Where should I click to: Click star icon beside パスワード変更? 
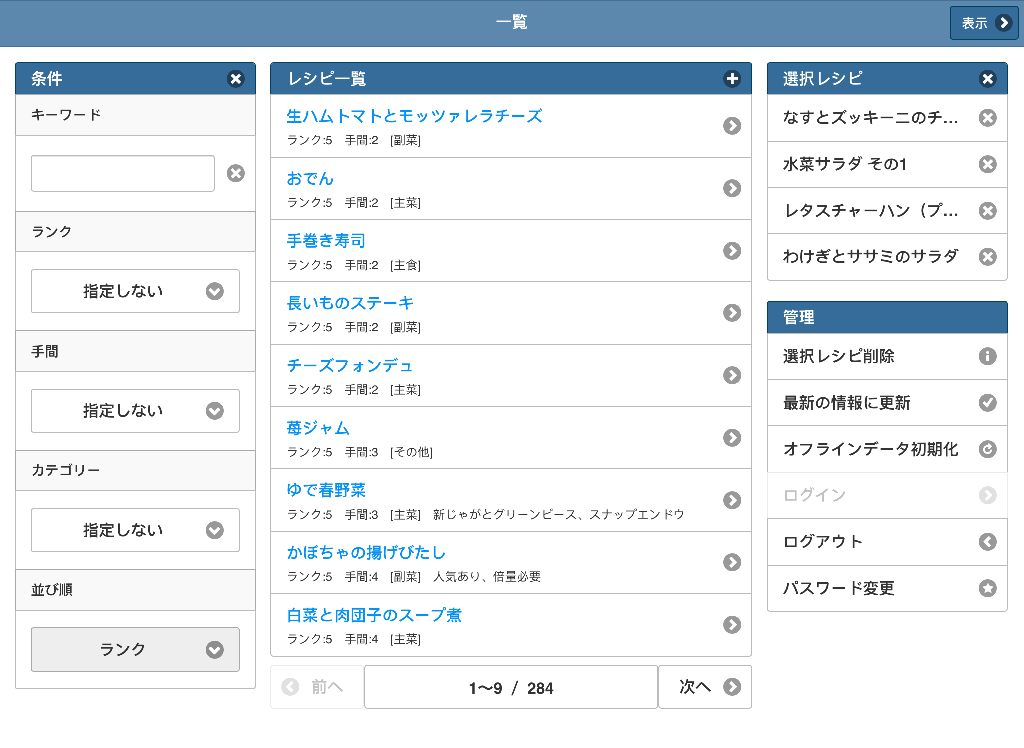click(x=988, y=589)
